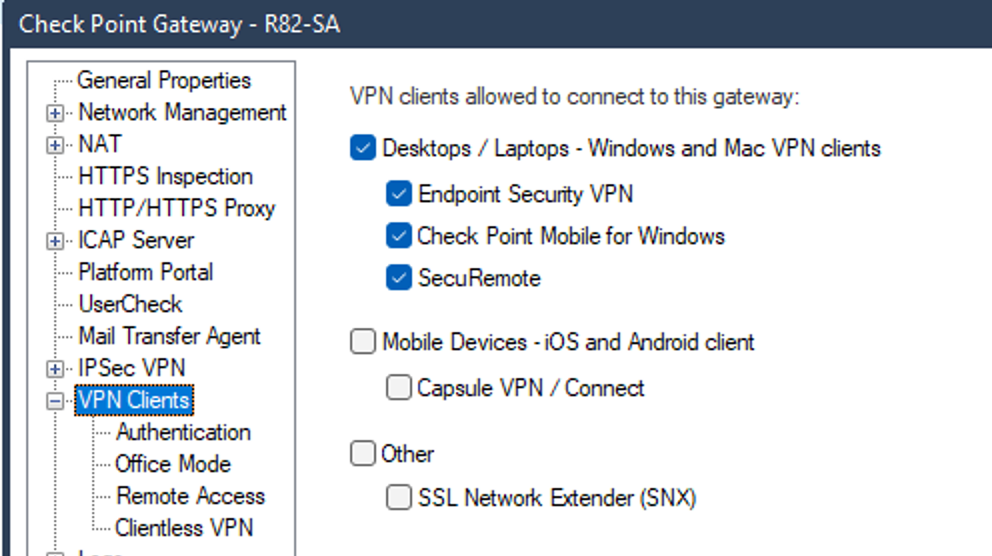Go to Platform Portal settings
Screen dimensions: 992x556
pos(146,273)
